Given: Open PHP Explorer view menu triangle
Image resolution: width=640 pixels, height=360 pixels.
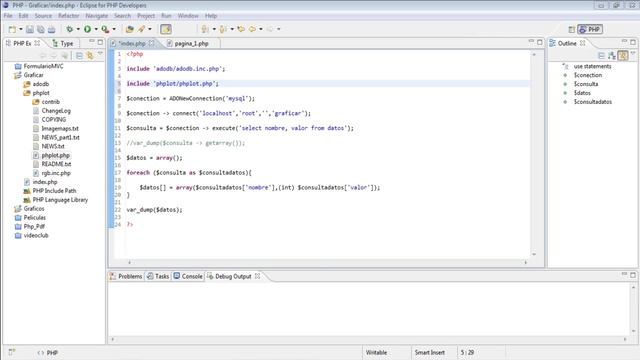Looking at the screenshot, I should [x=100, y=54].
